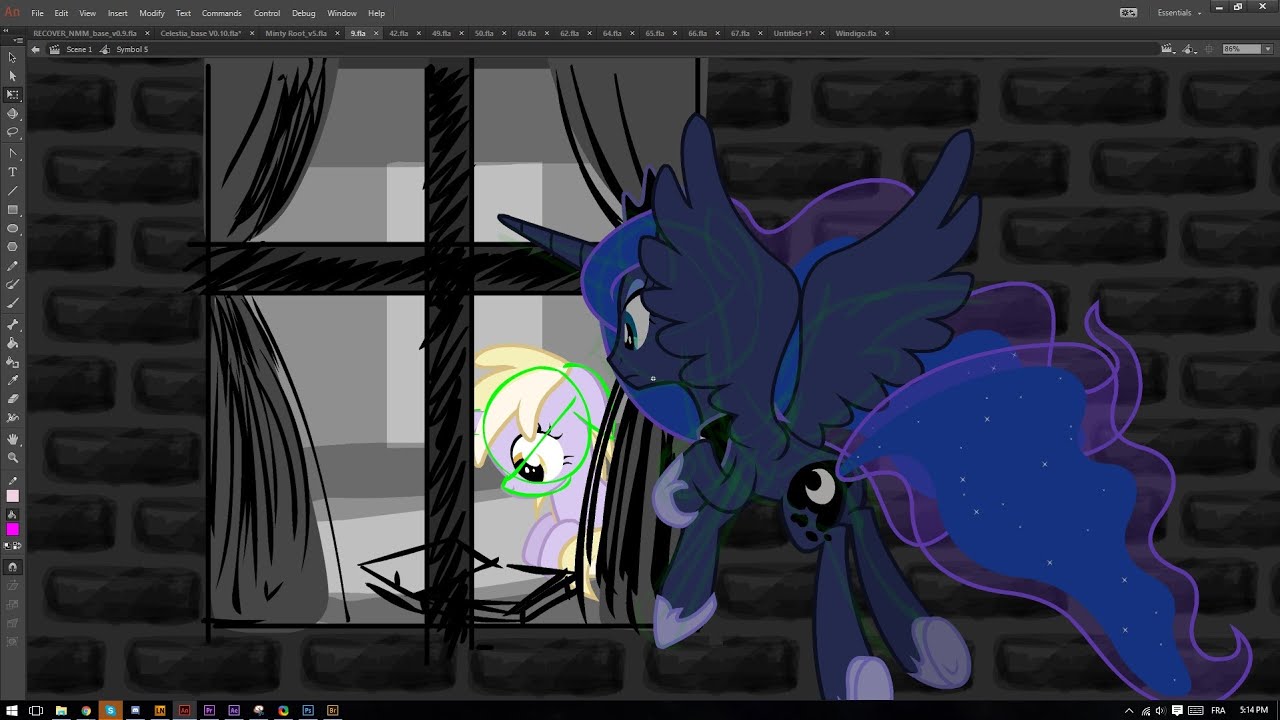1280x720 pixels.
Task: Open Adobe Bridge from the taskbar
Action: coord(333,710)
